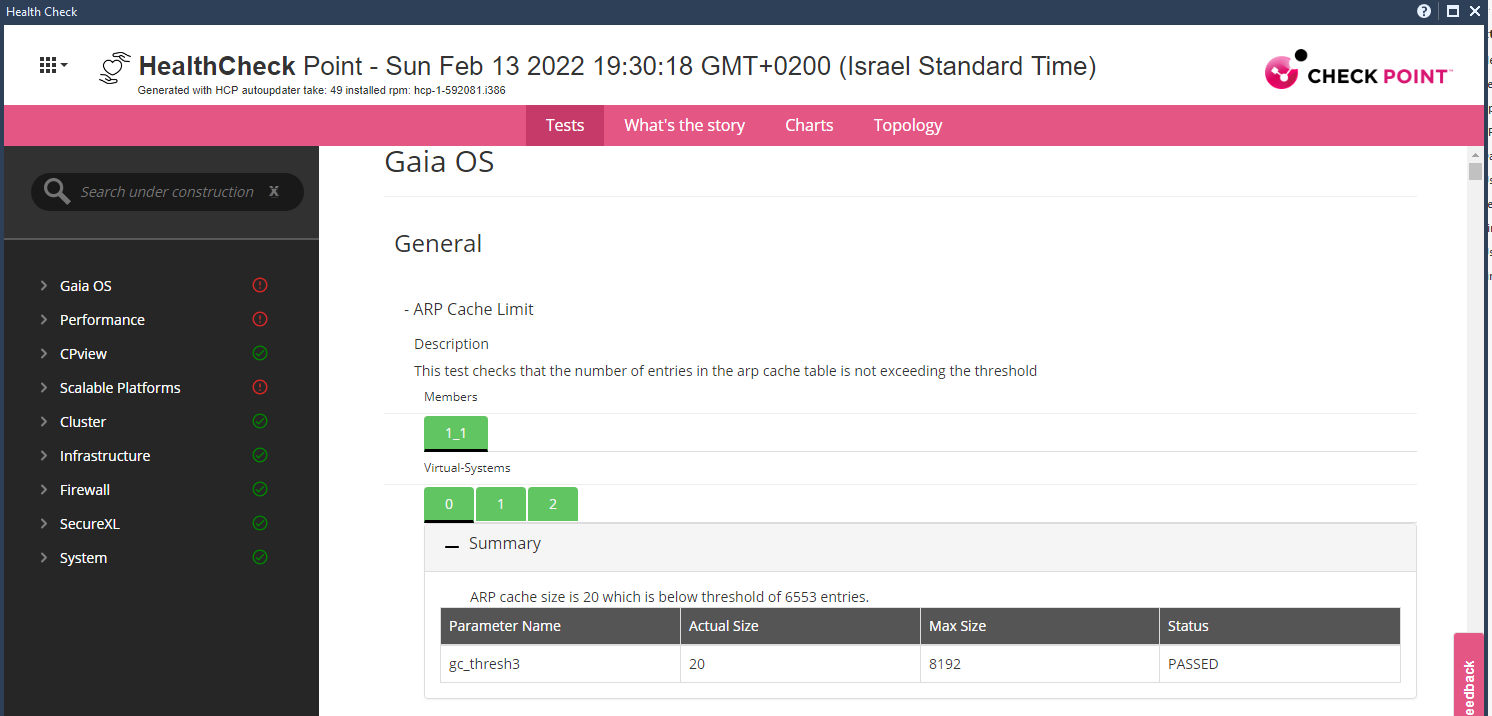This screenshot has height=716, width=1492.
Task: Clear the search field with the X
Action: point(273,190)
